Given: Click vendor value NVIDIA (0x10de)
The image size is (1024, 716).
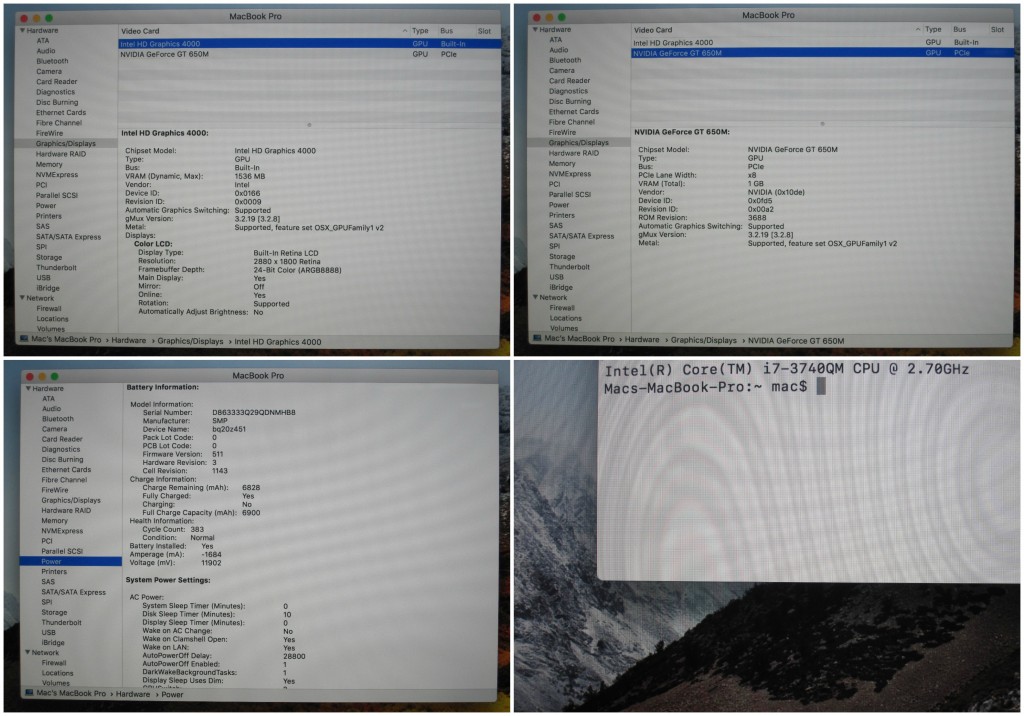Looking at the screenshot, I should point(776,192).
